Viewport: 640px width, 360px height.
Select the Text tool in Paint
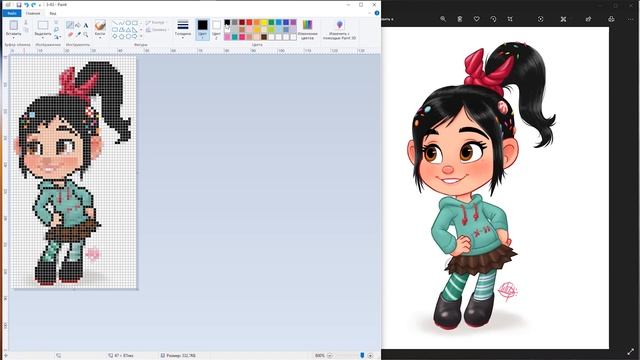[86, 25]
